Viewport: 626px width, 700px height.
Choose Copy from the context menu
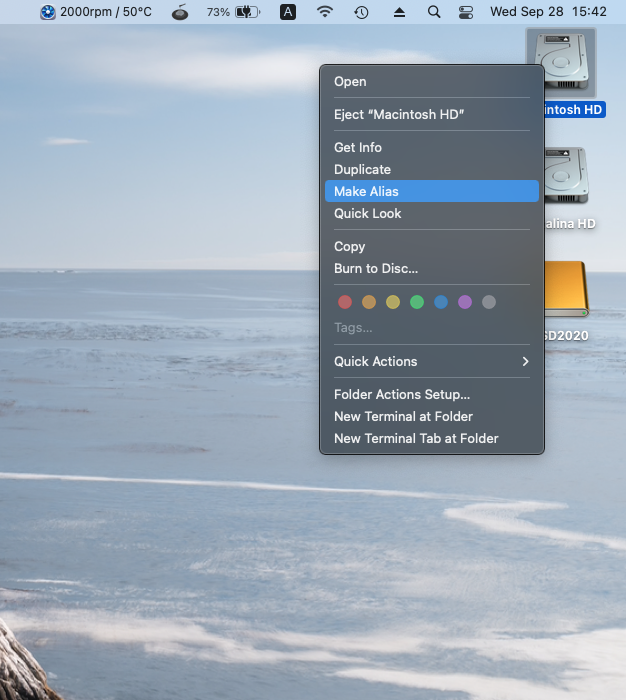tap(432, 246)
